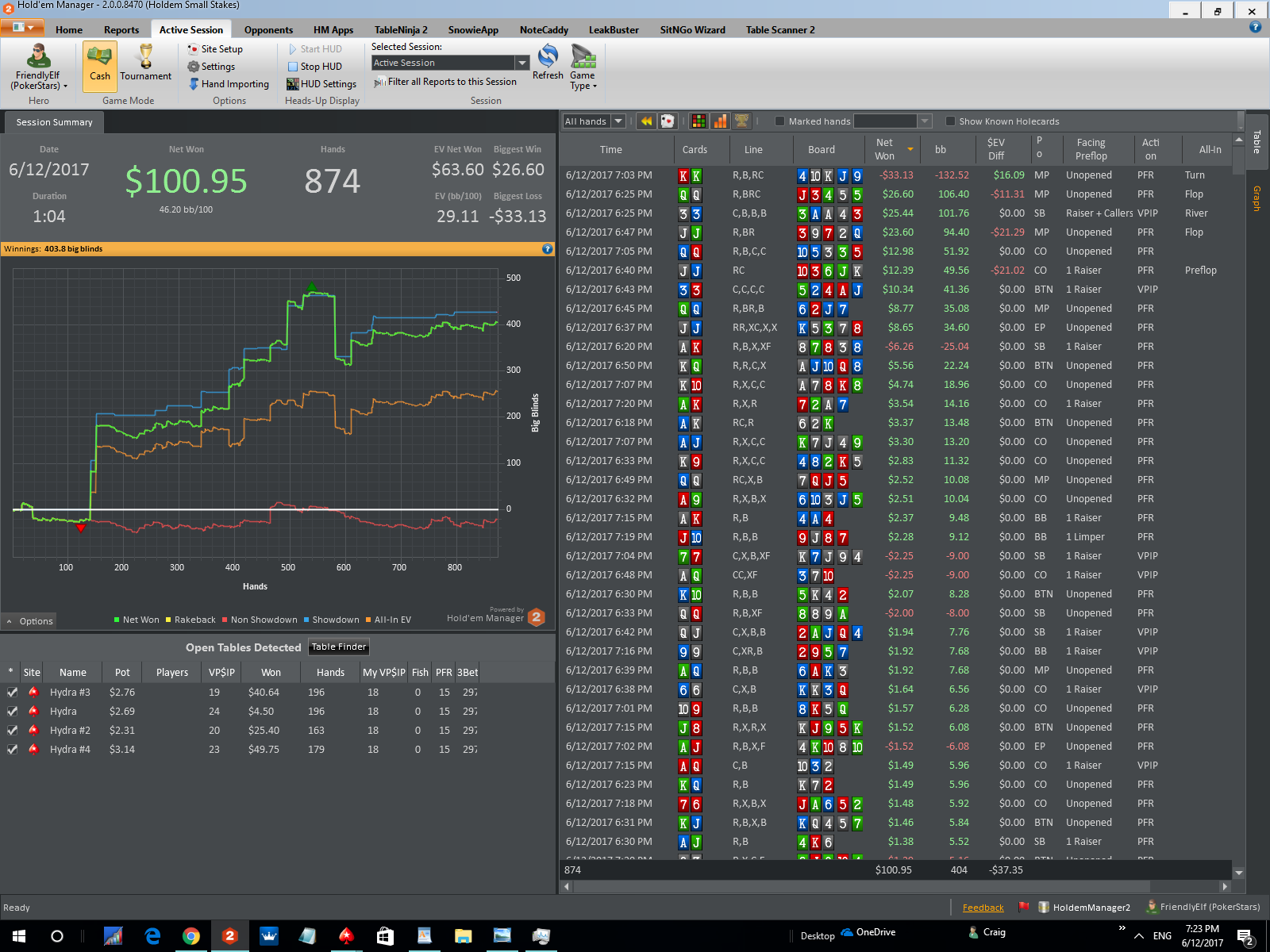Image resolution: width=1270 pixels, height=952 pixels.
Task: Show hidden system tray icons
Action: (x=1139, y=936)
